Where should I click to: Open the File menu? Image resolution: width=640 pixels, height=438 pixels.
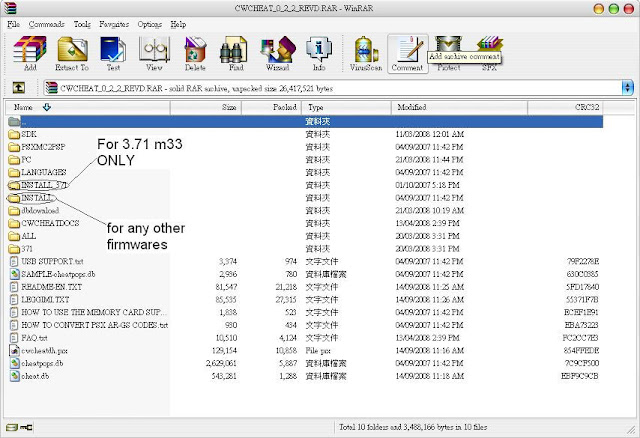(x=13, y=24)
